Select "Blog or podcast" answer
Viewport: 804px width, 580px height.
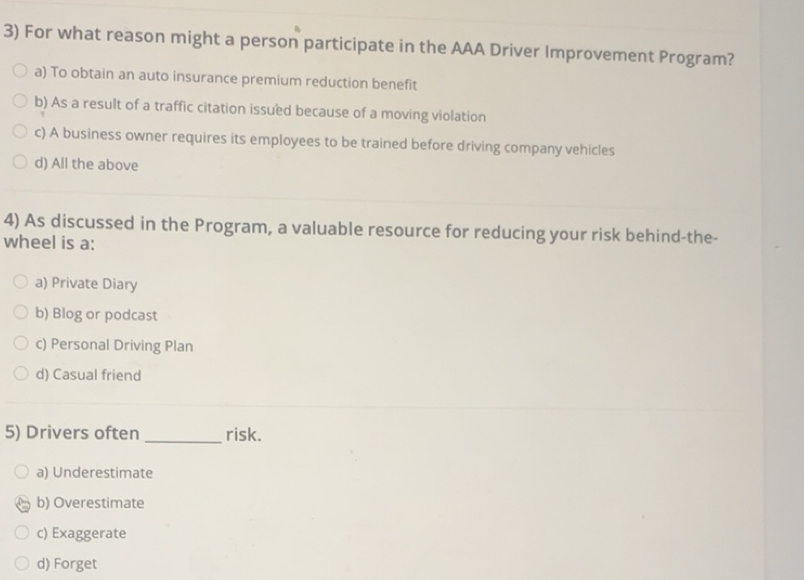point(21,314)
